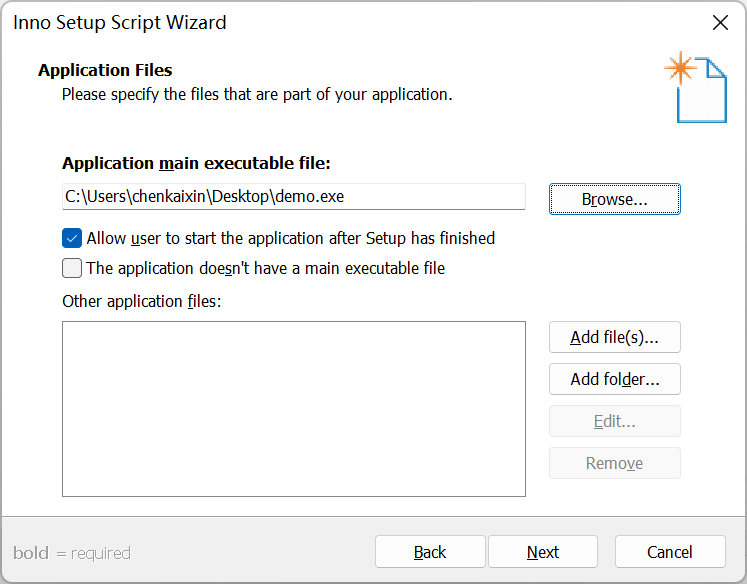The width and height of the screenshot is (747, 584).
Task: Proceed with the Next button
Action: [x=543, y=552]
